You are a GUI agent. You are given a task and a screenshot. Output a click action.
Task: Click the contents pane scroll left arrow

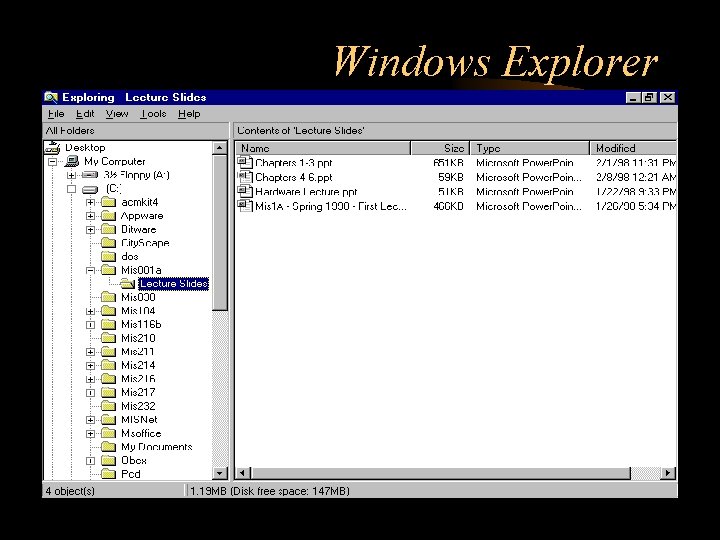coord(243,473)
